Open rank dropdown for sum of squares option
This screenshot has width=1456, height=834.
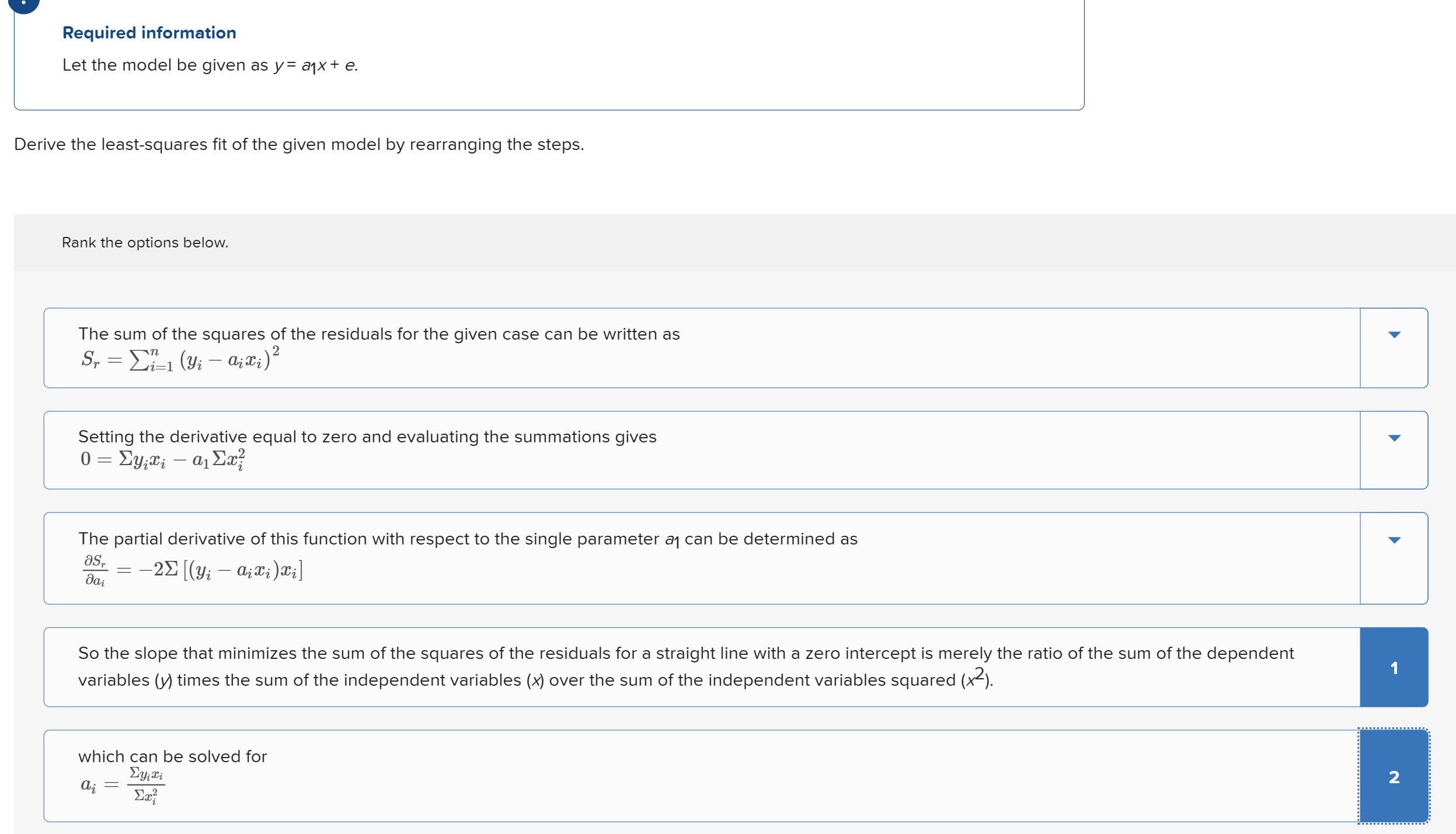(x=1394, y=348)
